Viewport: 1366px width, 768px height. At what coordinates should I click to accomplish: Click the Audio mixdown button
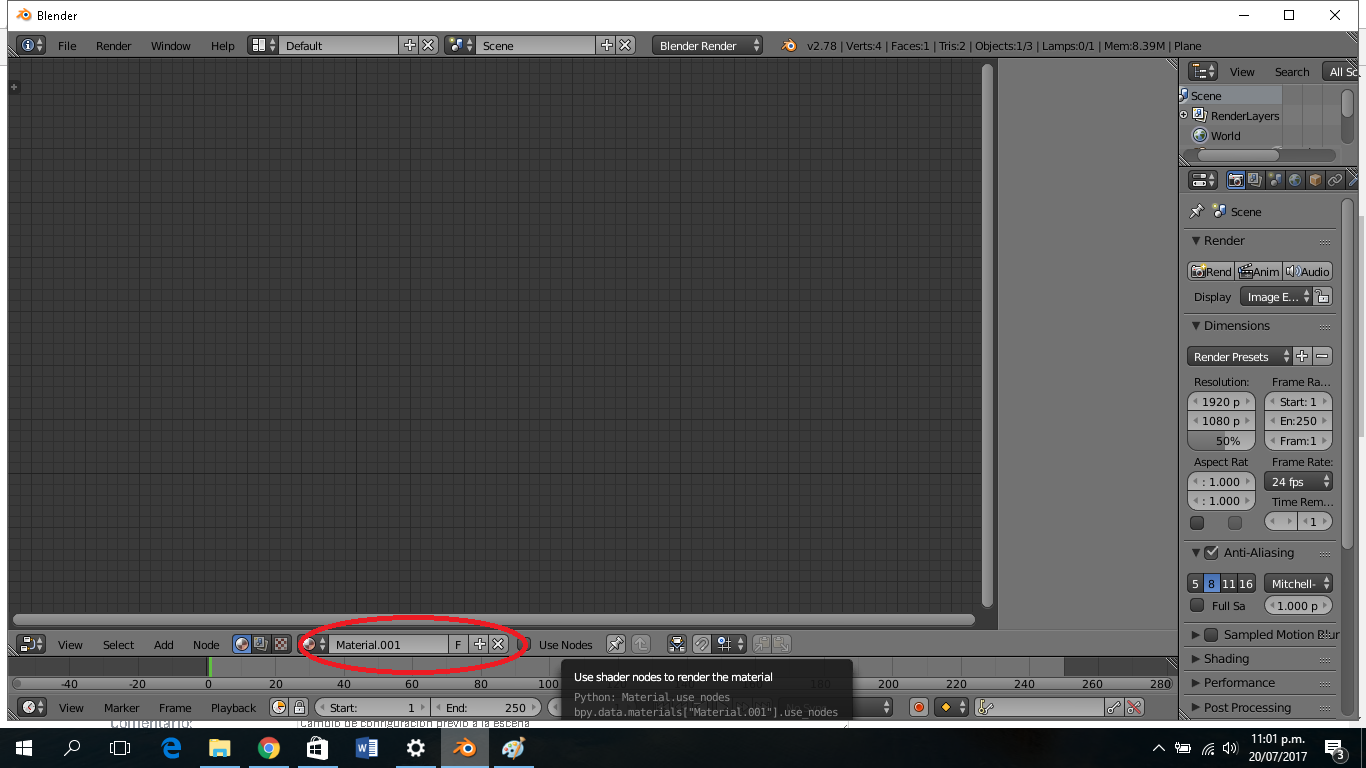click(1308, 271)
